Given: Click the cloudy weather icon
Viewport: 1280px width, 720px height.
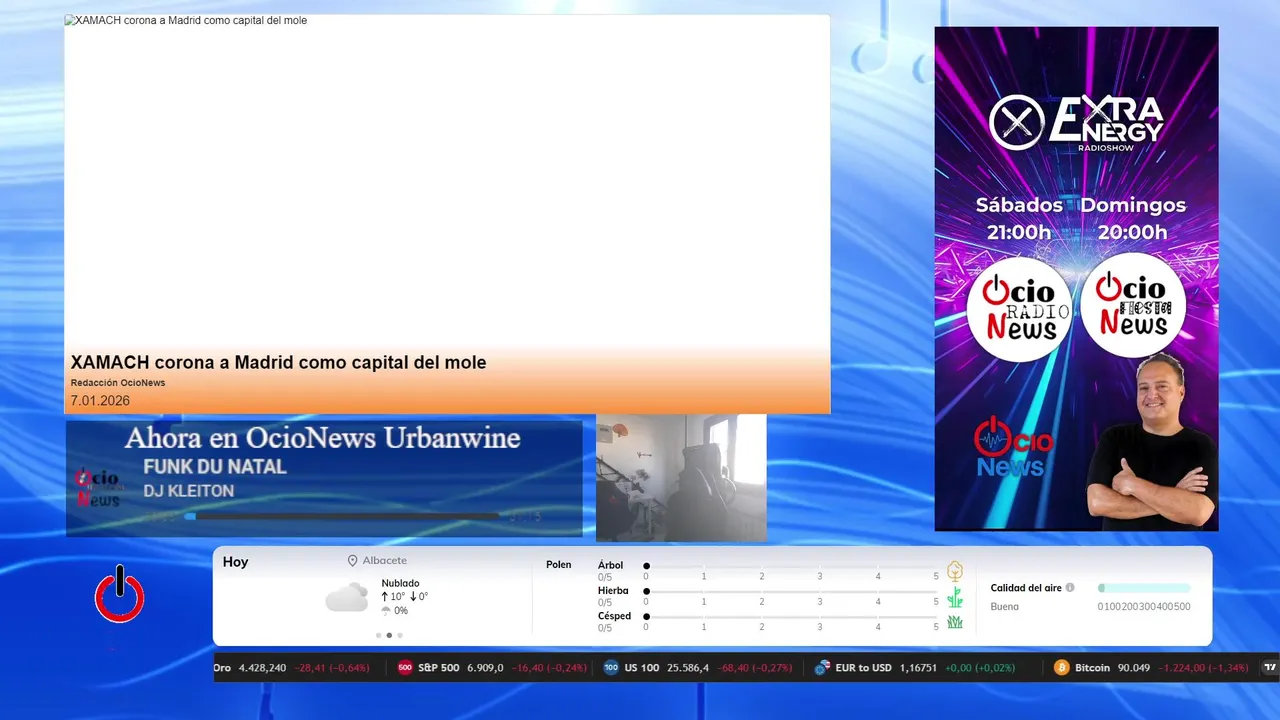Looking at the screenshot, I should click(x=347, y=598).
